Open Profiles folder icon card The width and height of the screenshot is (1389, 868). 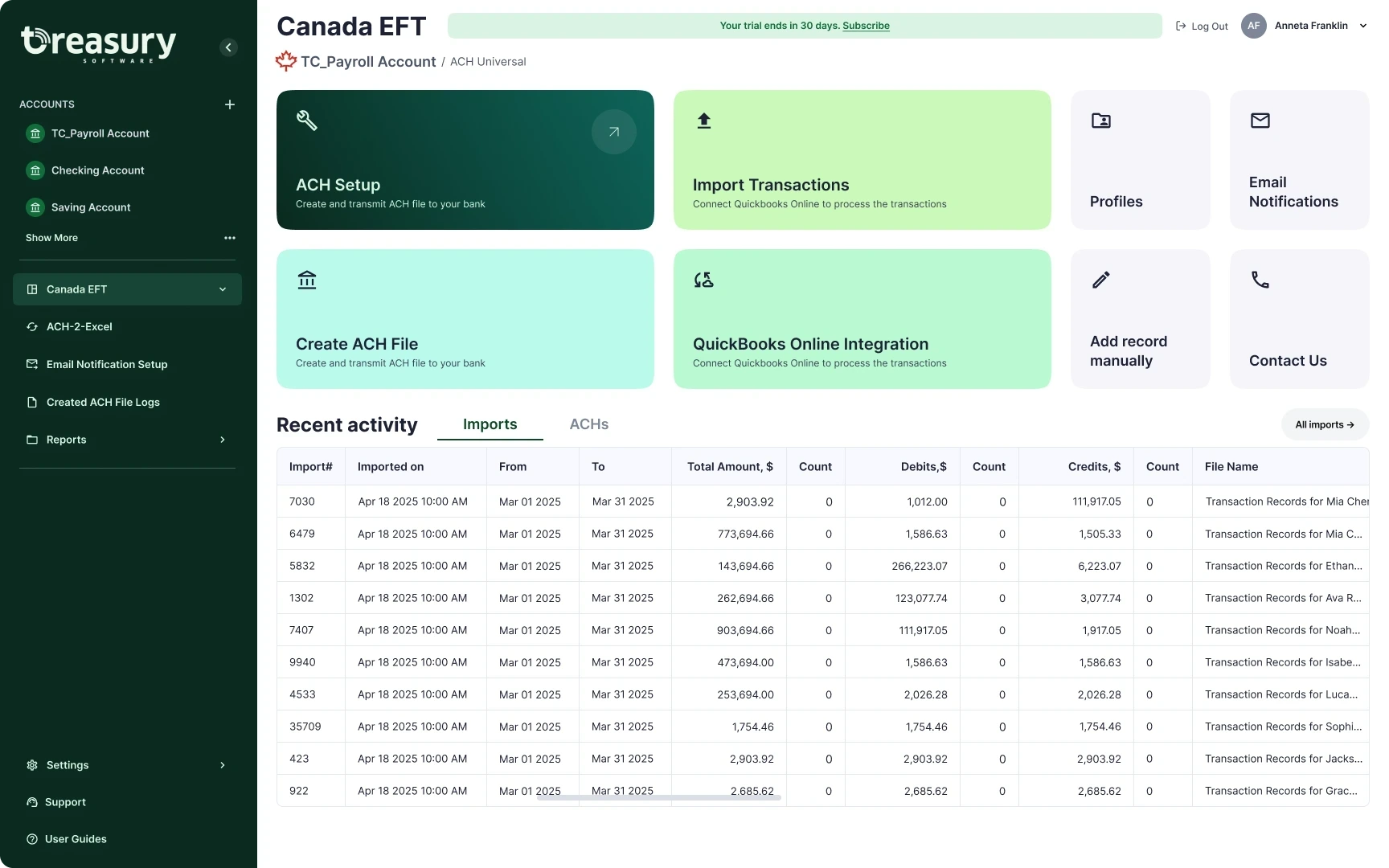pos(1100,121)
